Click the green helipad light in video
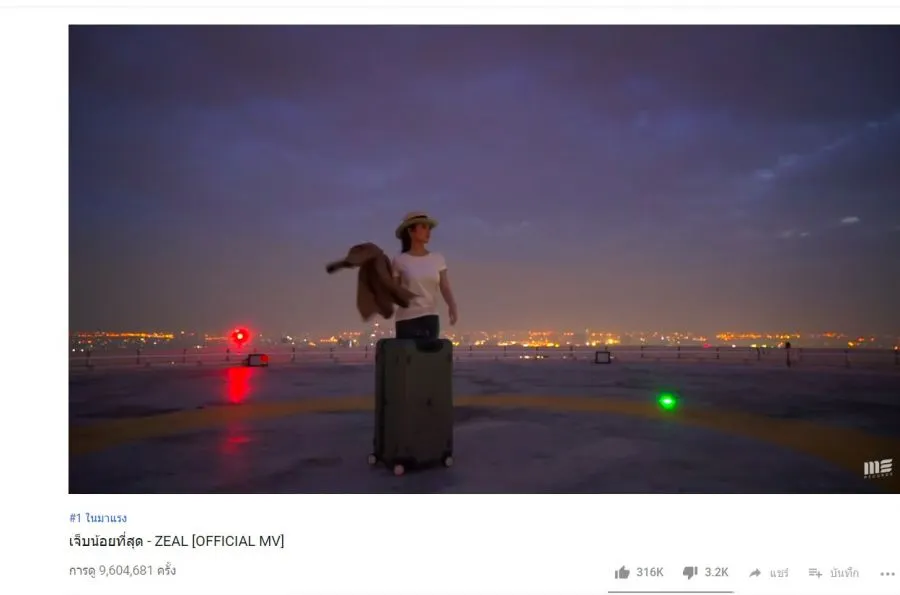Screen dimensions: 900x595 pyautogui.click(x=666, y=401)
